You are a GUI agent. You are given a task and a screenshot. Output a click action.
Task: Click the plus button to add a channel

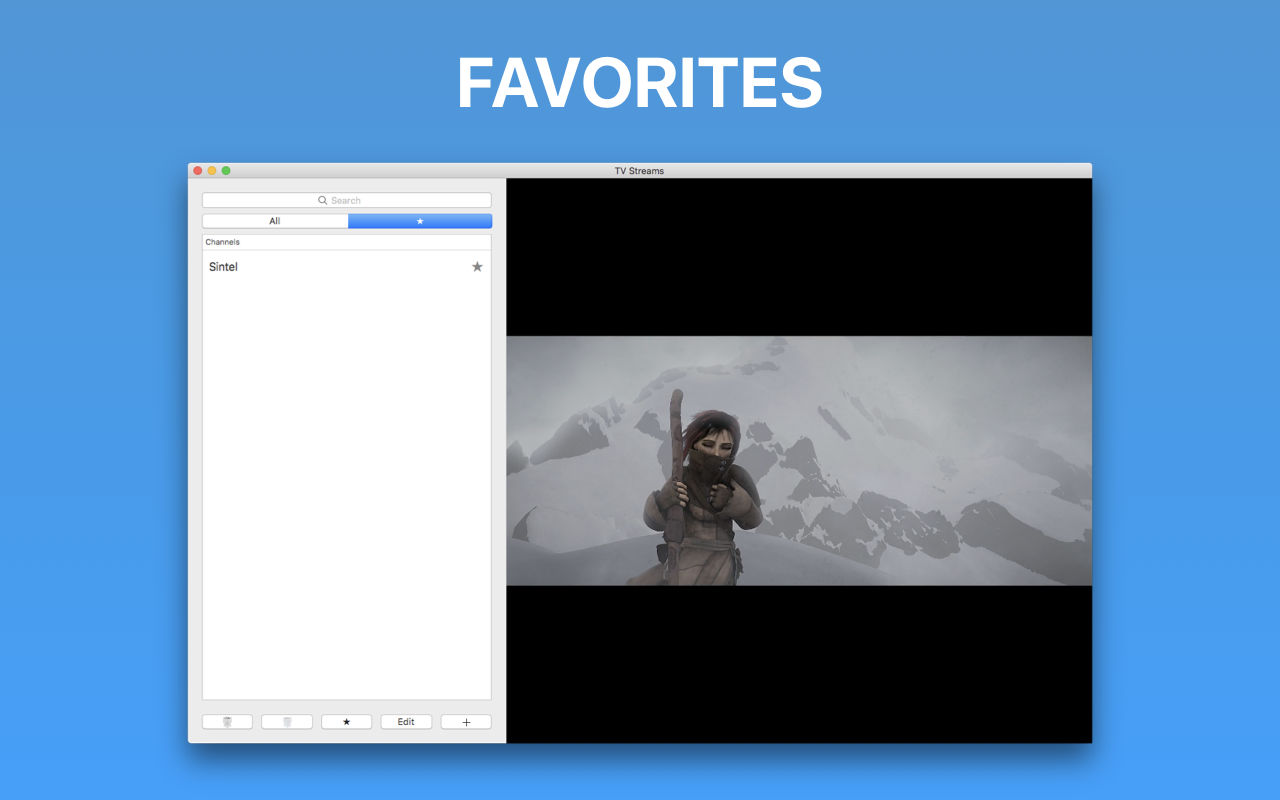[466, 722]
